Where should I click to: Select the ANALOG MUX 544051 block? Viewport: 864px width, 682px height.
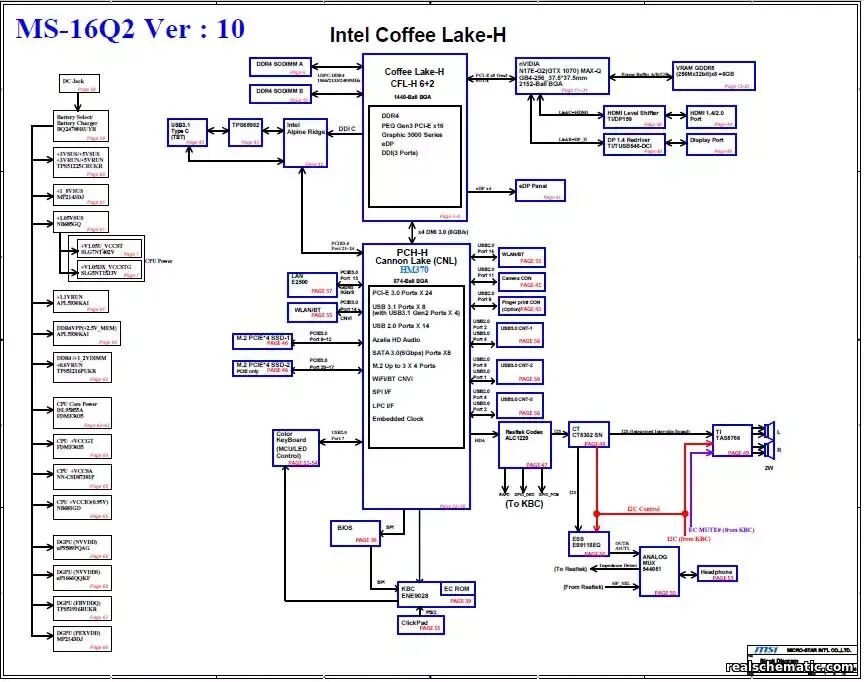pyautogui.click(x=659, y=571)
